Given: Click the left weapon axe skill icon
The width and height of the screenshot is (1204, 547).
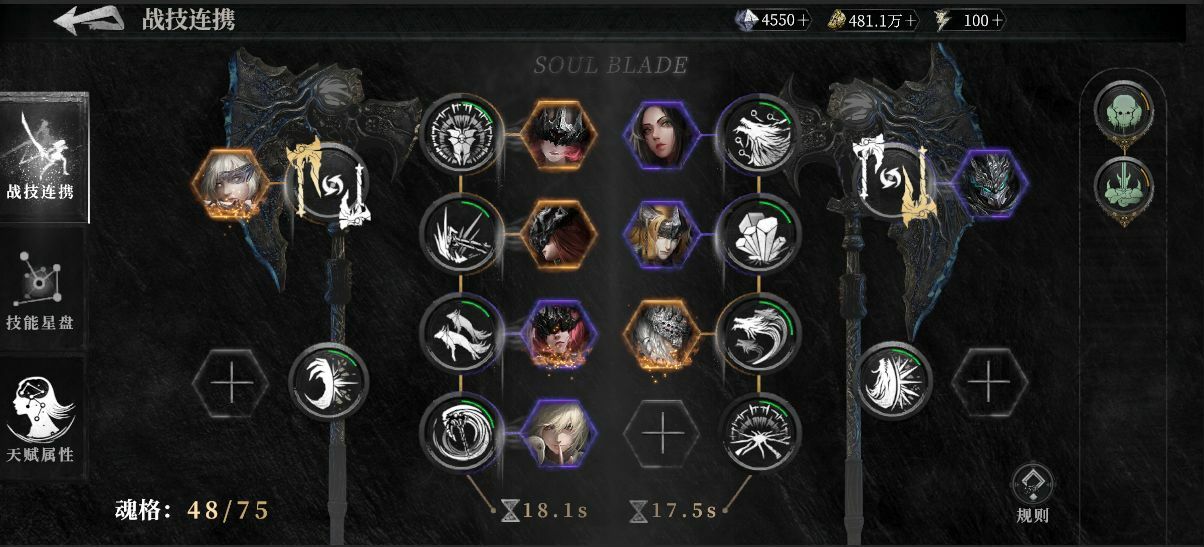Looking at the screenshot, I should [329, 184].
